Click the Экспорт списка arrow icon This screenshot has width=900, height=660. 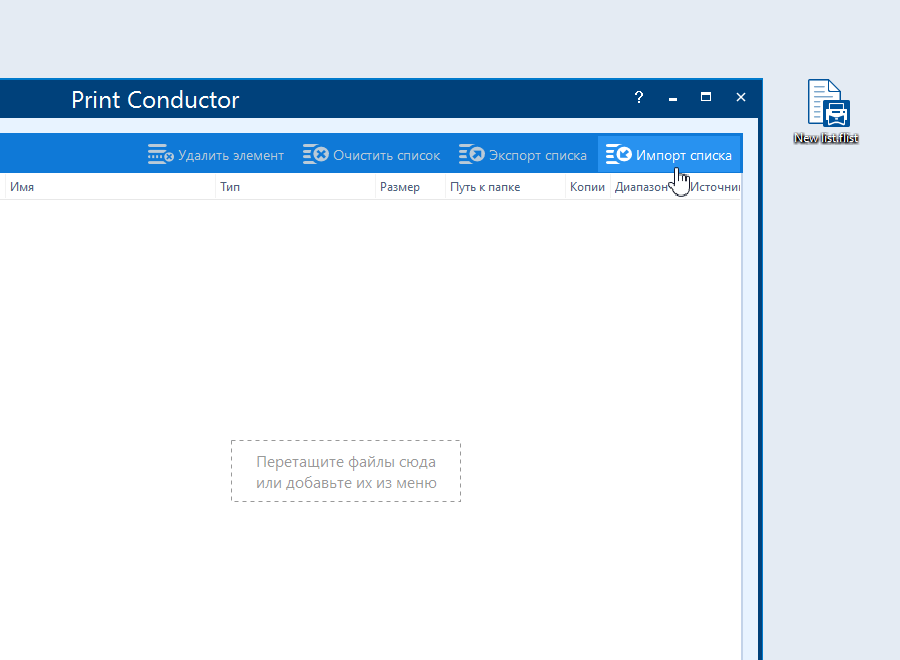(x=471, y=154)
